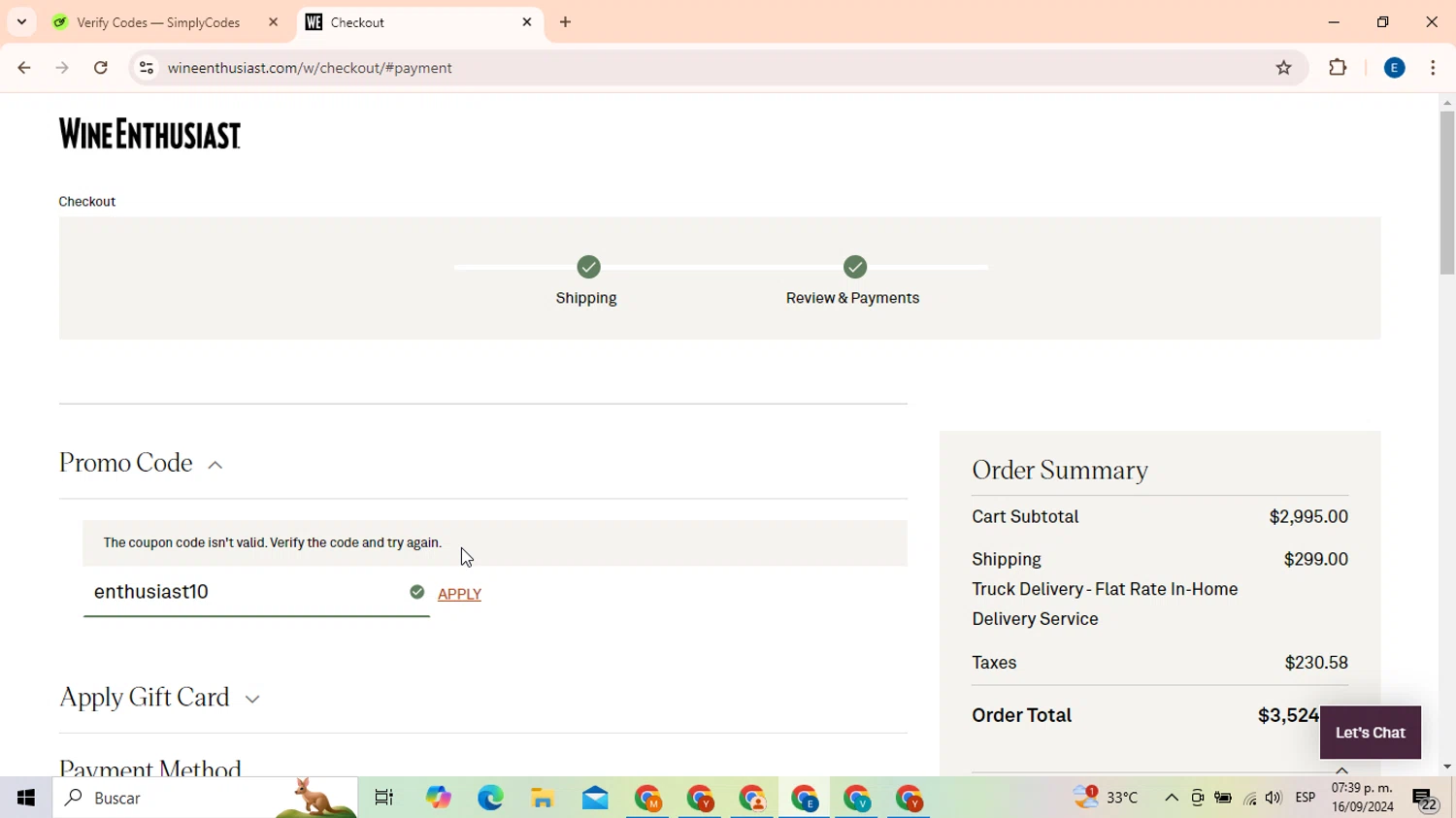The height and width of the screenshot is (818, 1456).
Task: Click the Taxes amount $230.58
Action: click(1316, 663)
